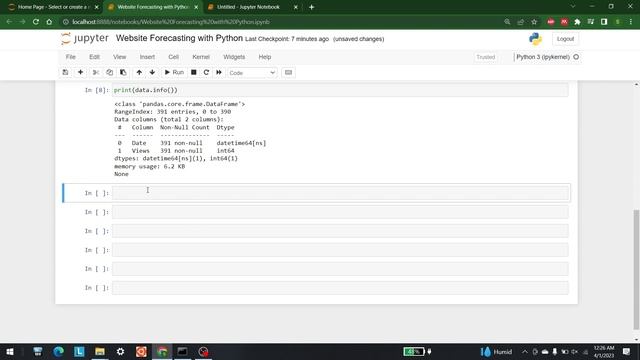Open the red ABP extension icon
Viewport: 640px width, 360px height.
[x=551, y=22]
